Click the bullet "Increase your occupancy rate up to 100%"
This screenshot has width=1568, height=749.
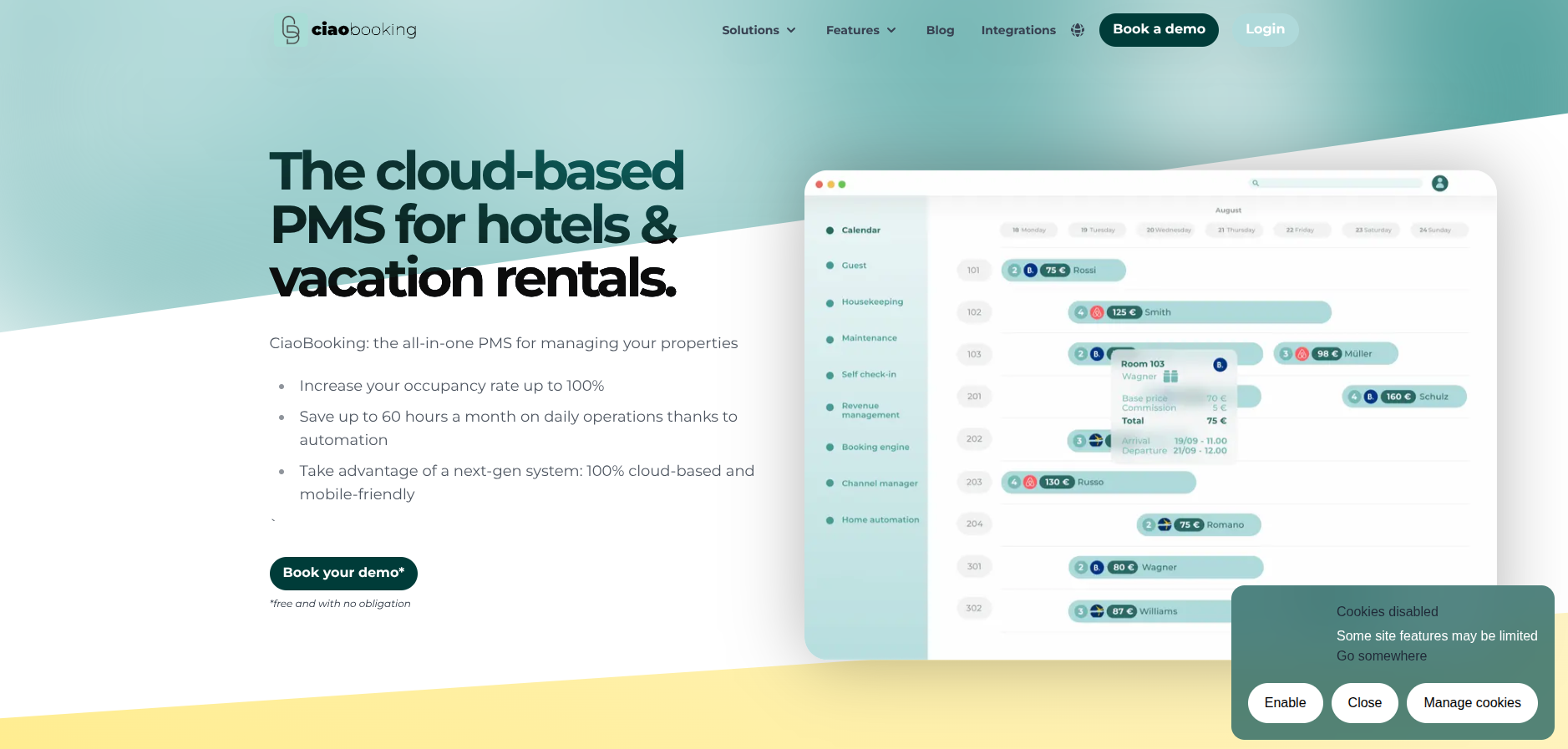[x=452, y=386]
